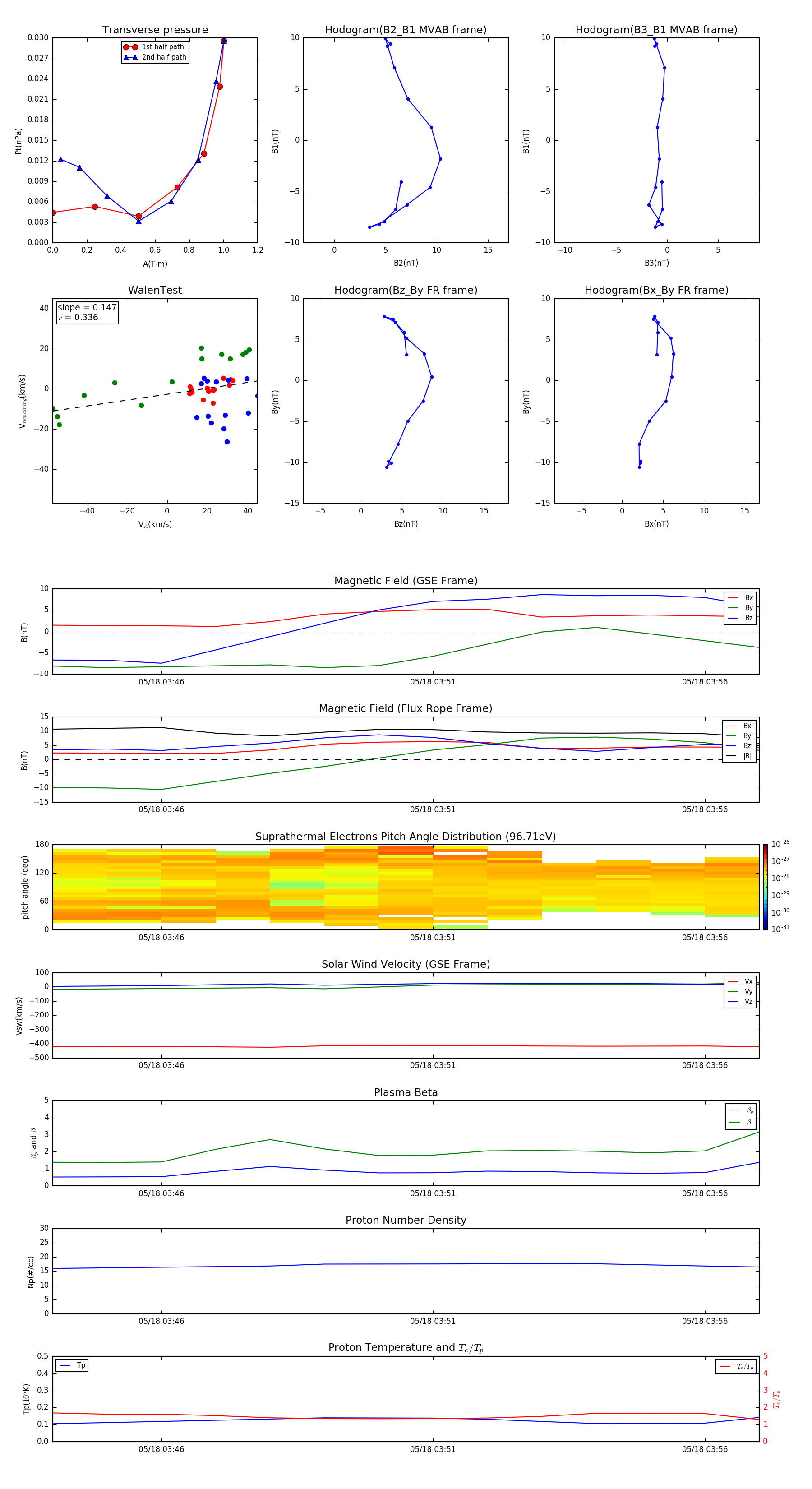Click the 'By' entry in GSE legend
Viewport: 812px width, 1489px height.
point(740,608)
